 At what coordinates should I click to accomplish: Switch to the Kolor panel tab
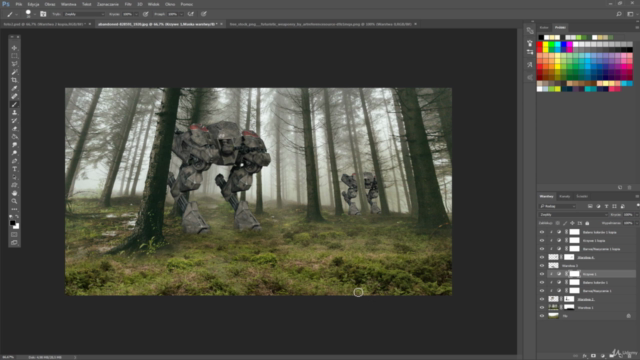pyautogui.click(x=544, y=27)
